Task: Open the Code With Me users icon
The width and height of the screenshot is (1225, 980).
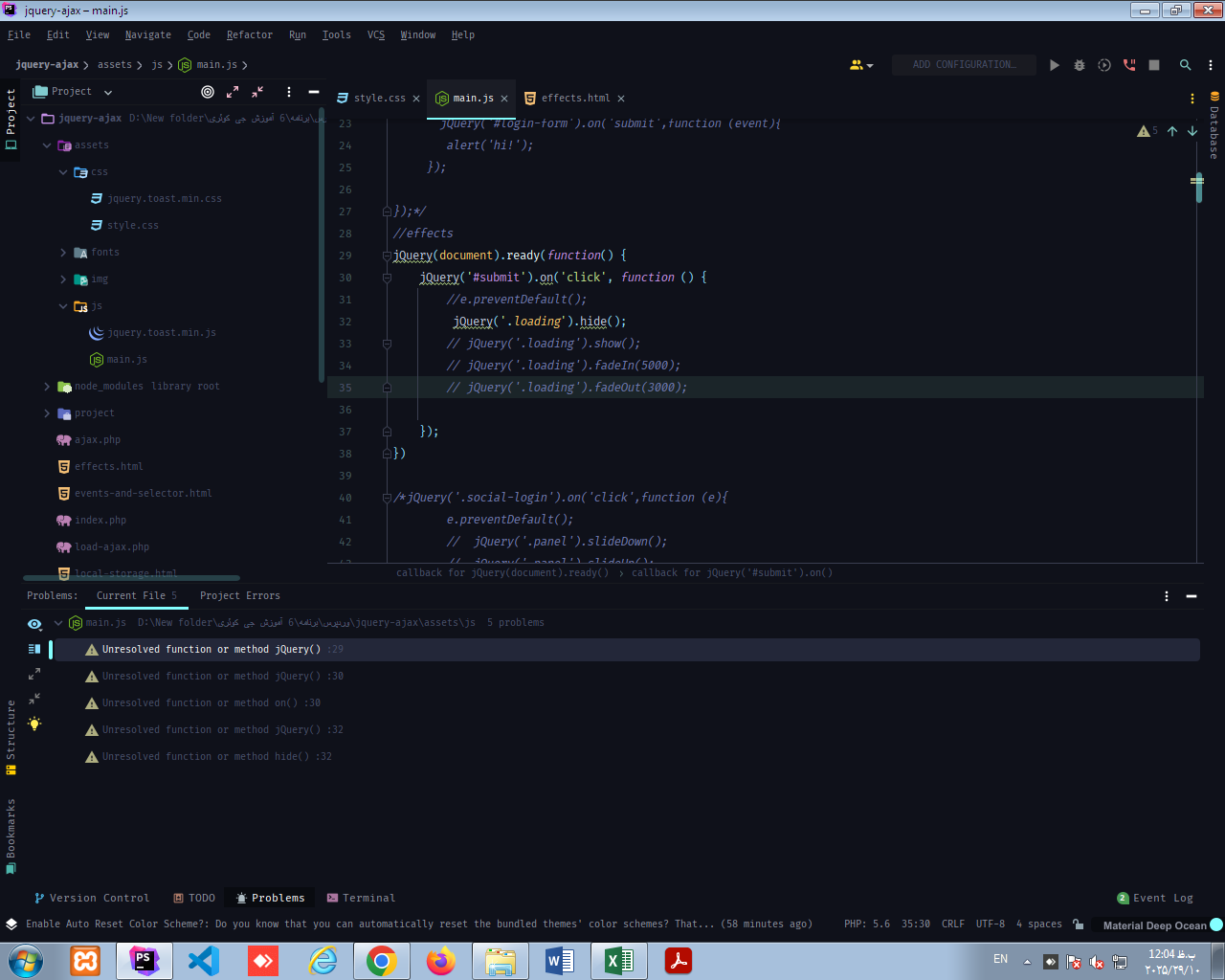Action: [857, 65]
